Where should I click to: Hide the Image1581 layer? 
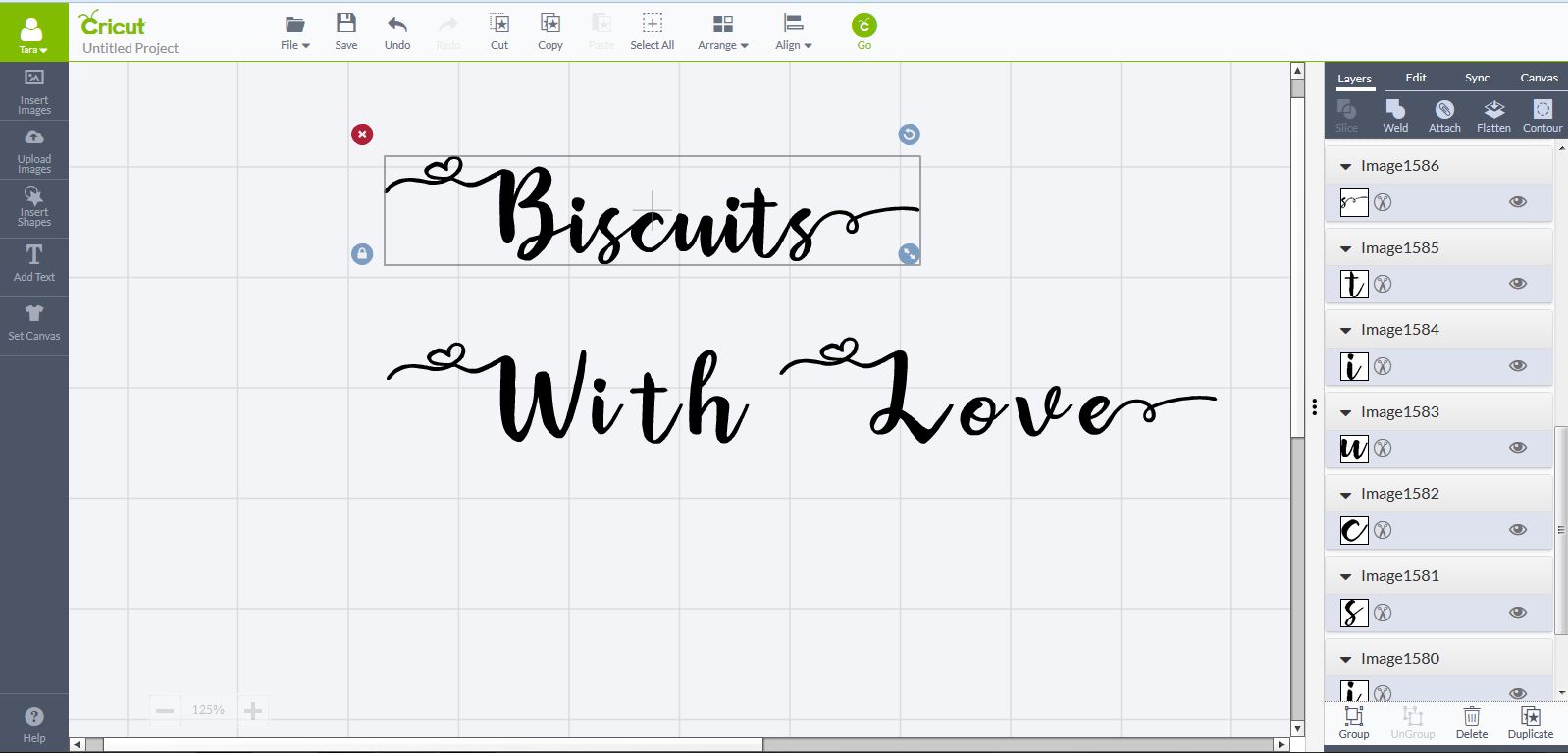tap(1518, 613)
